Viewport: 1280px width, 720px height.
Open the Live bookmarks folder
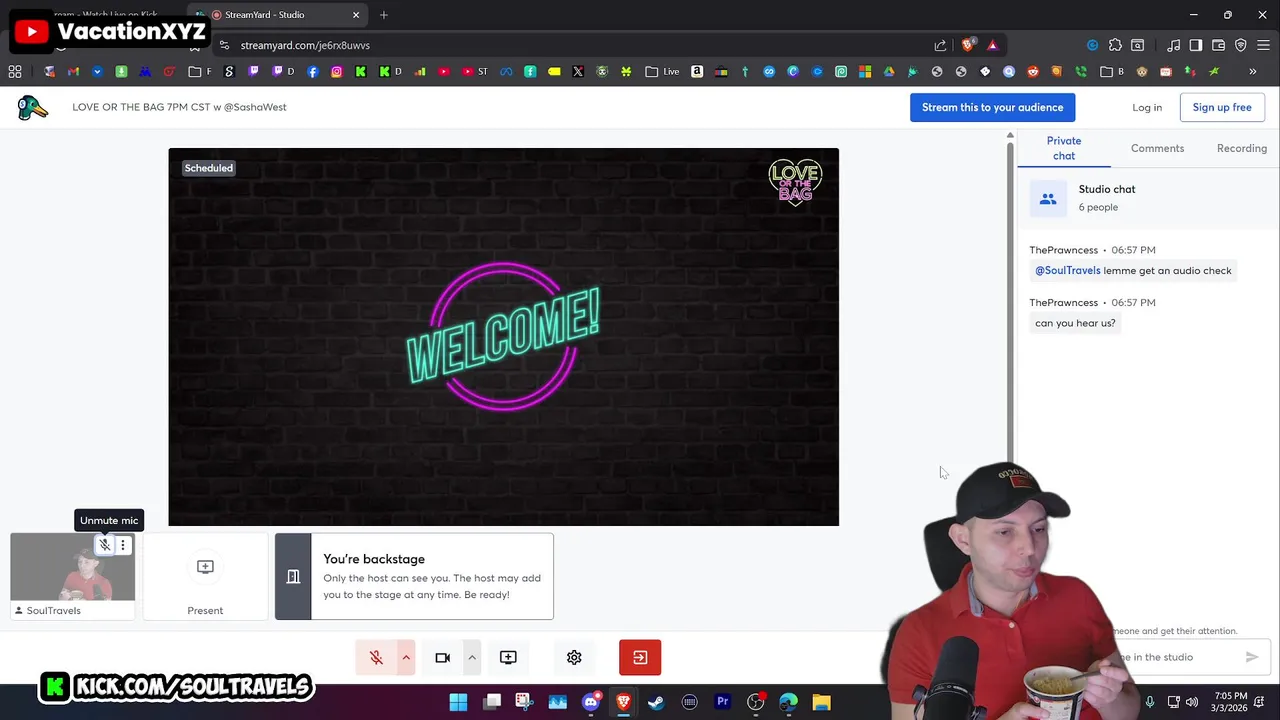click(662, 72)
